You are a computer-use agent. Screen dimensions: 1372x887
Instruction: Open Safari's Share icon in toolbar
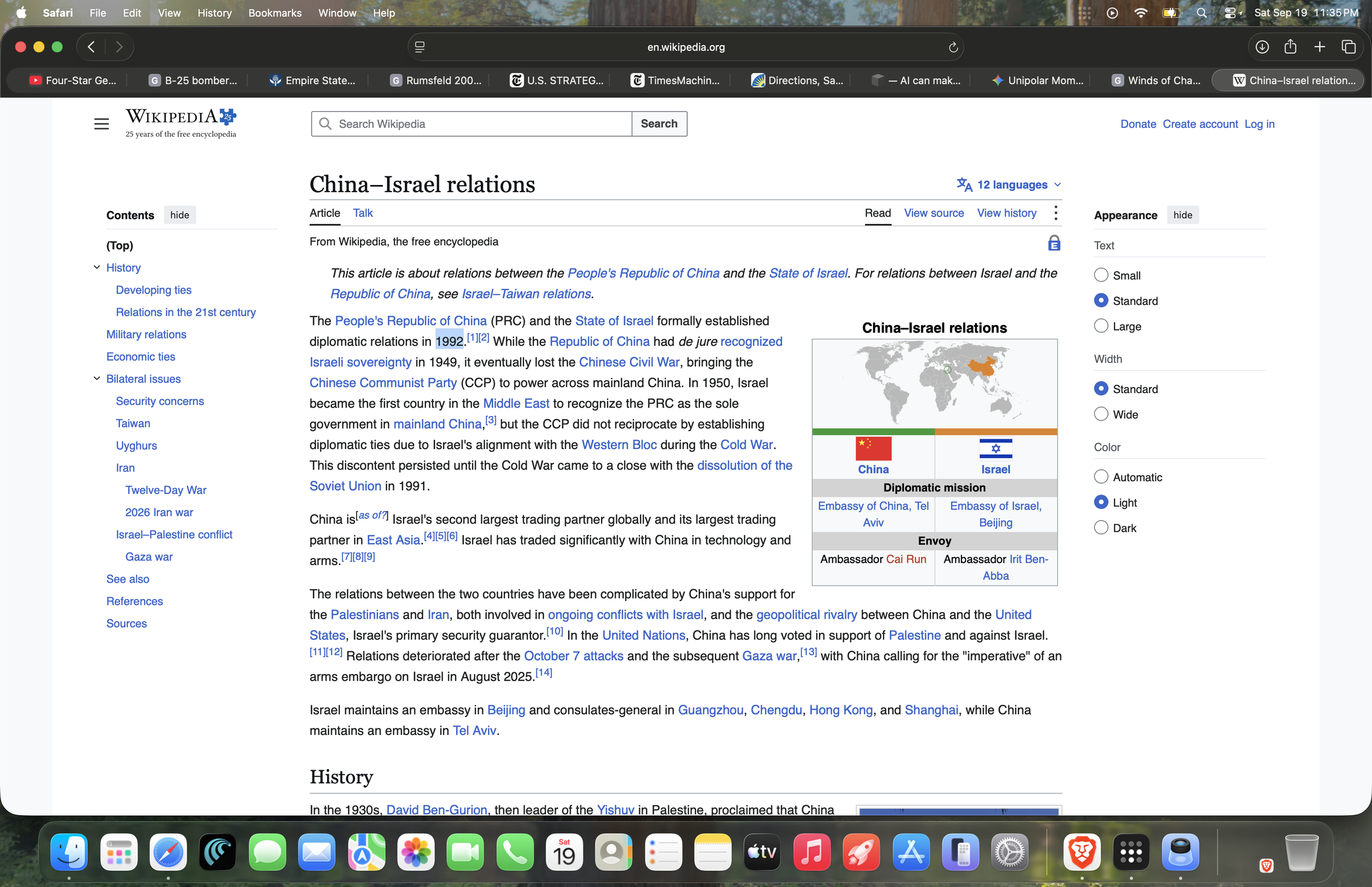(1290, 47)
